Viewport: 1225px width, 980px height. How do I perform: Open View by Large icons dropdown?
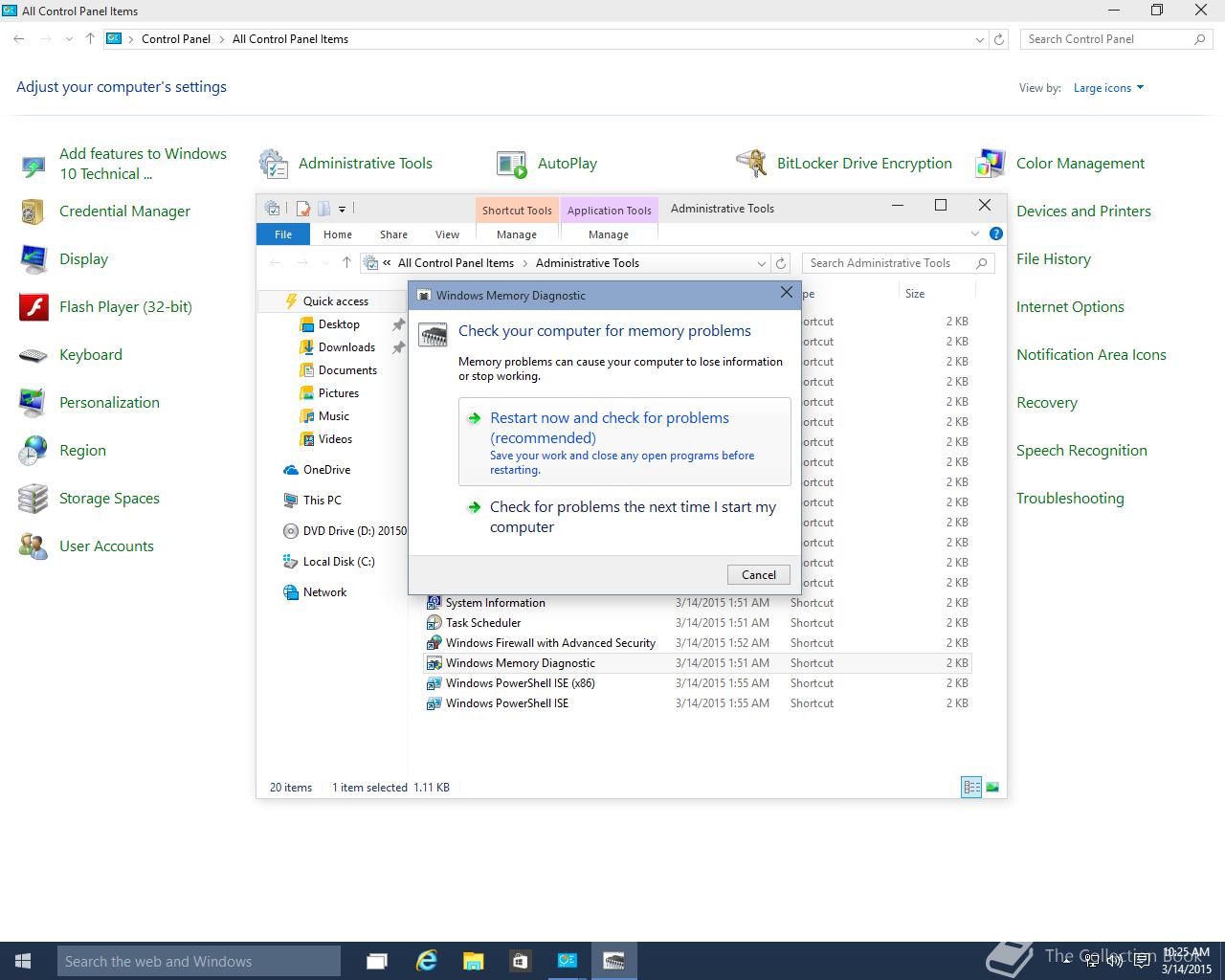click(x=1108, y=88)
